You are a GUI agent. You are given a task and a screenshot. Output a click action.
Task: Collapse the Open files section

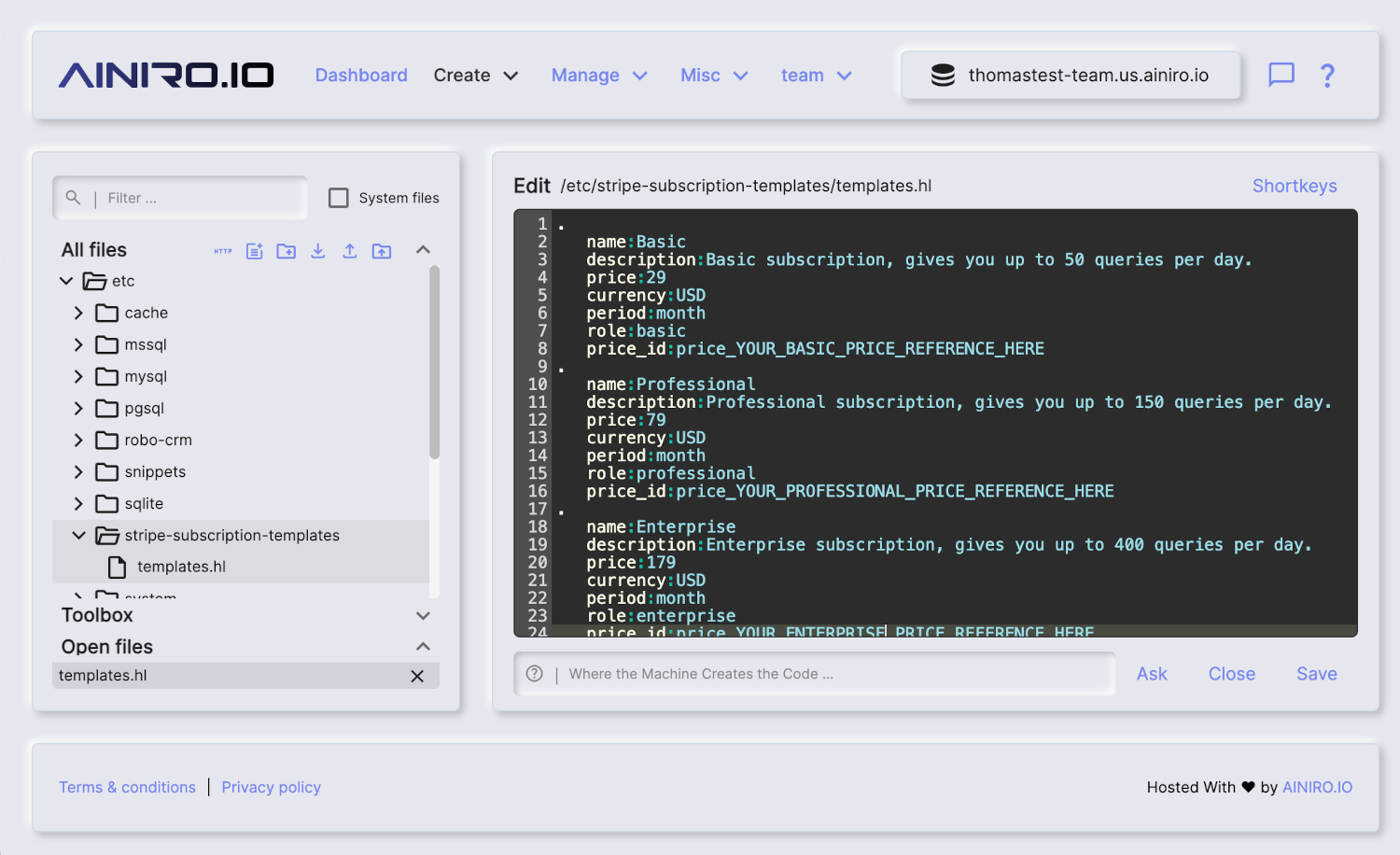point(423,647)
